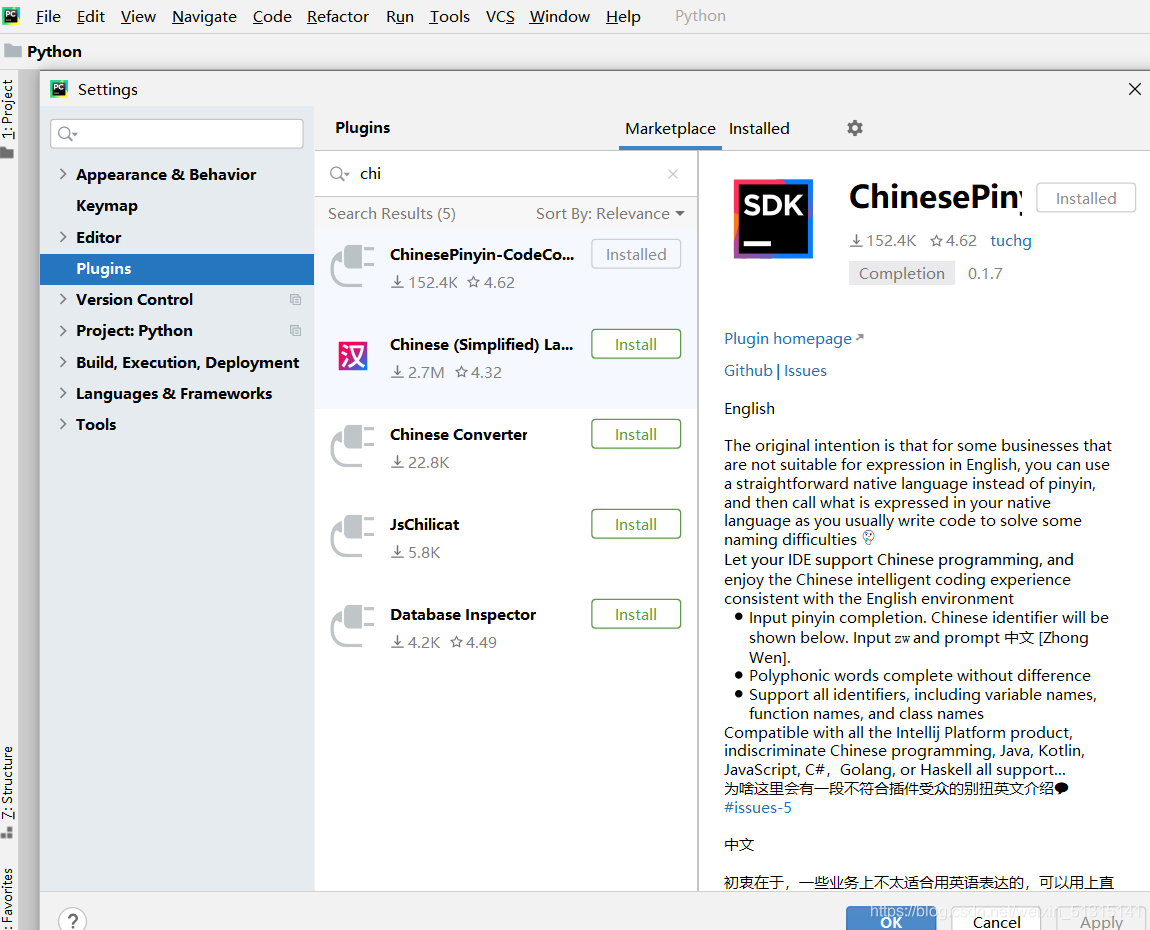Click the Database Inspector plug icon
The height and width of the screenshot is (930, 1150).
[x=352, y=626]
